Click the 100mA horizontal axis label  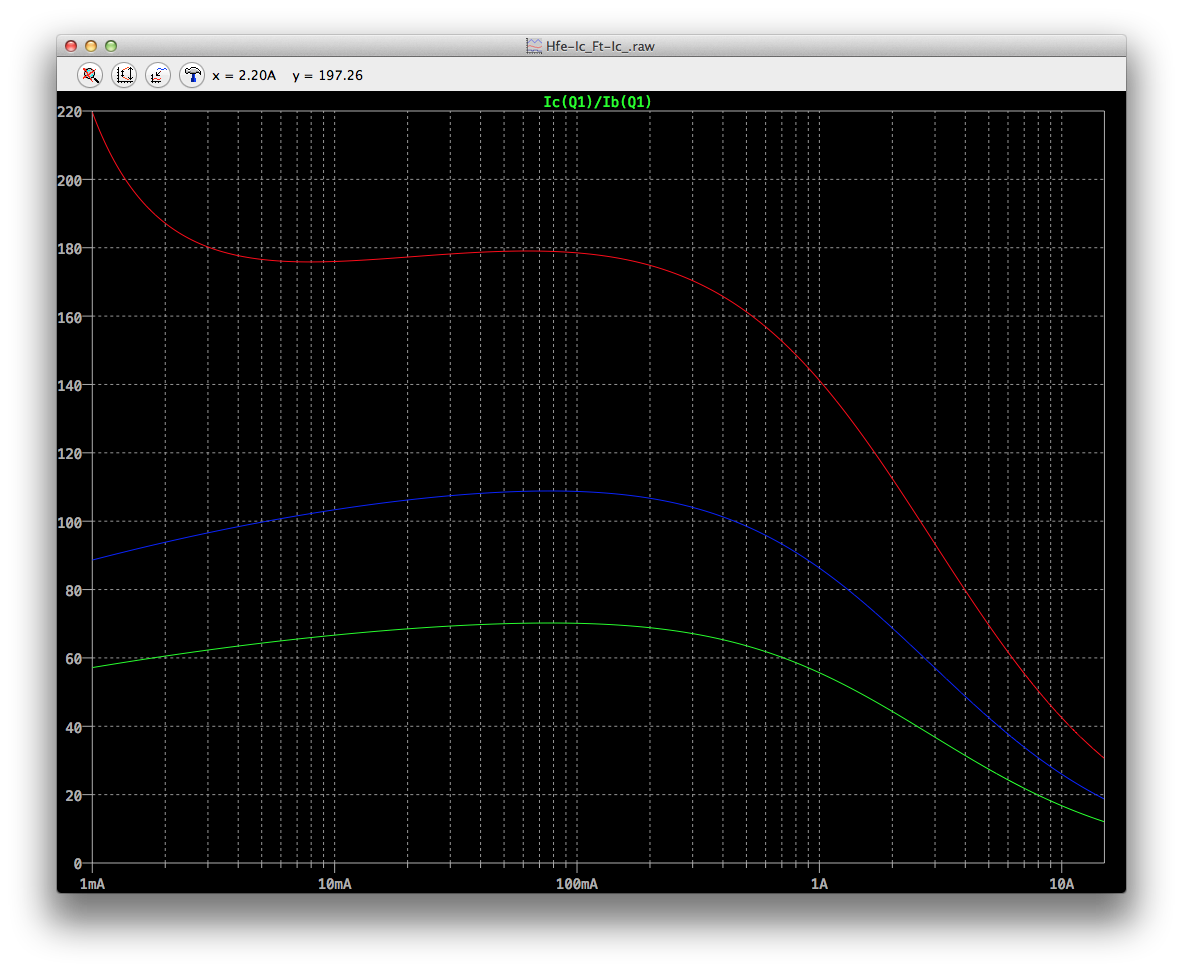coord(576,884)
